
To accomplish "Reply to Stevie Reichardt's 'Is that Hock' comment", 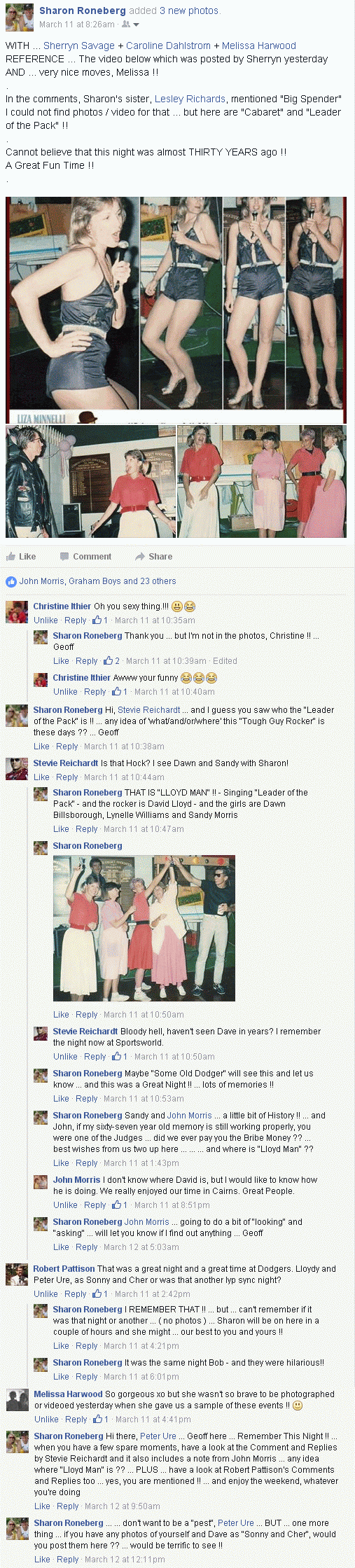I will click(x=67, y=777).
